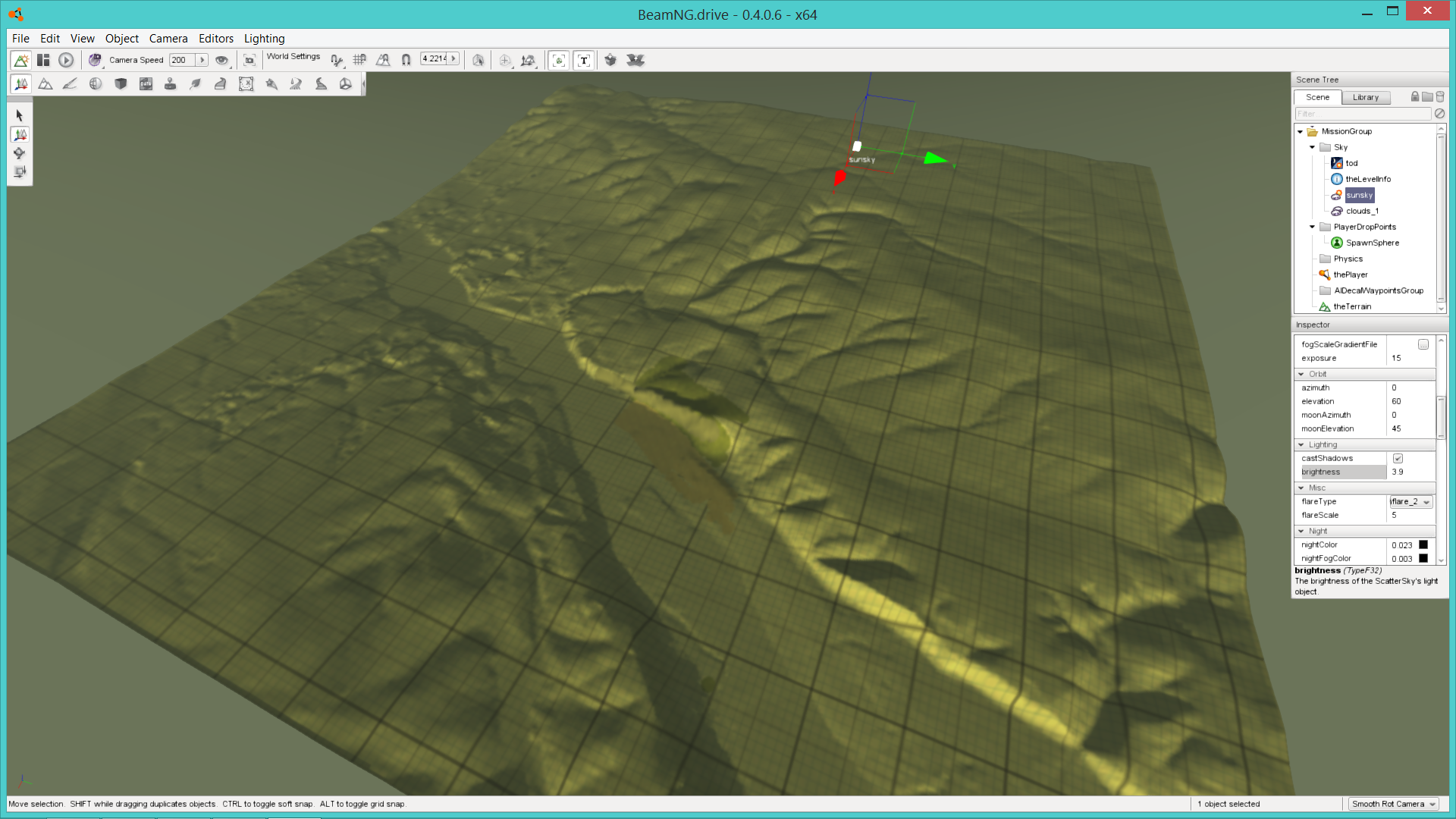Viewport: 1456px width, 819px height.
Task: Toggle the magnet snap icon
Action: coord(406,60)
